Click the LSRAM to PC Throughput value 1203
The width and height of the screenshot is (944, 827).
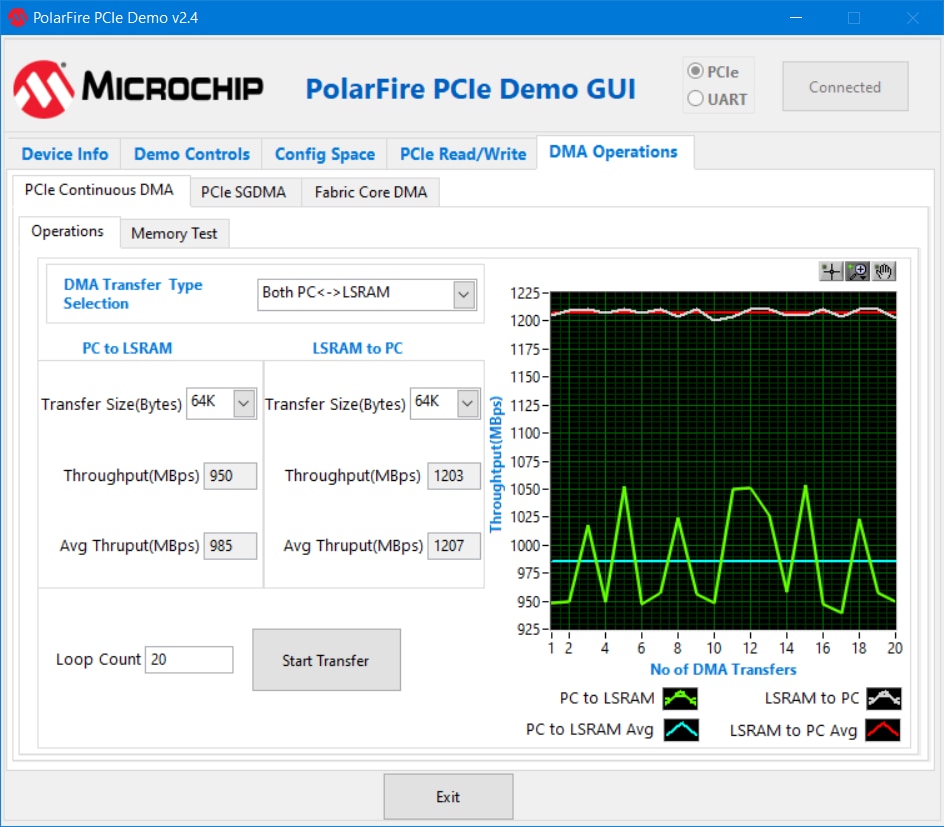coord(454,475)
